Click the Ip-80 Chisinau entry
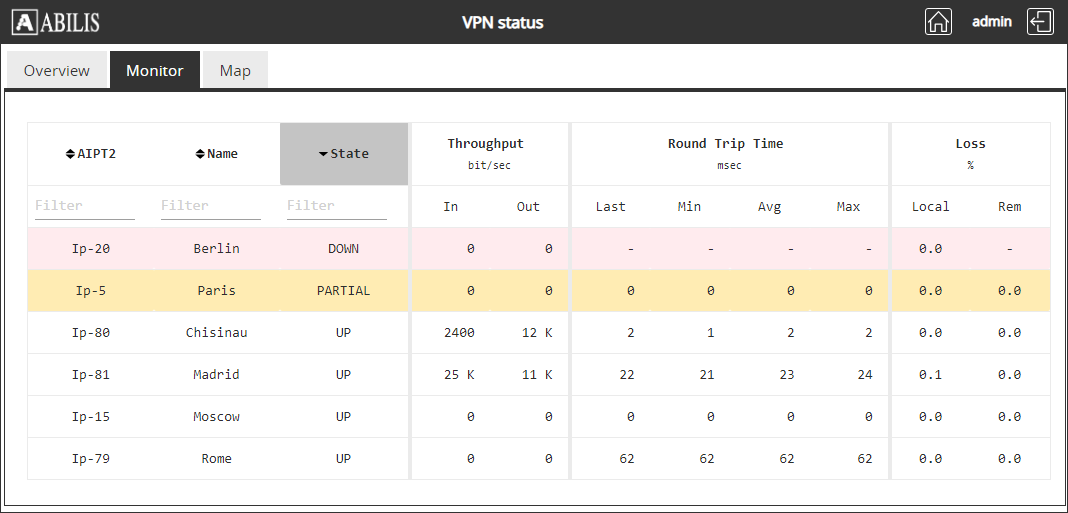Viewport: 1068px width, 513px height. [217, 333]
